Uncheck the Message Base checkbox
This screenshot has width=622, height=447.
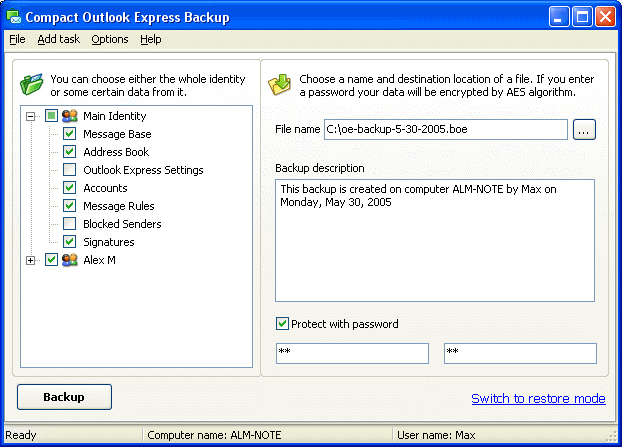pos(70,134)
